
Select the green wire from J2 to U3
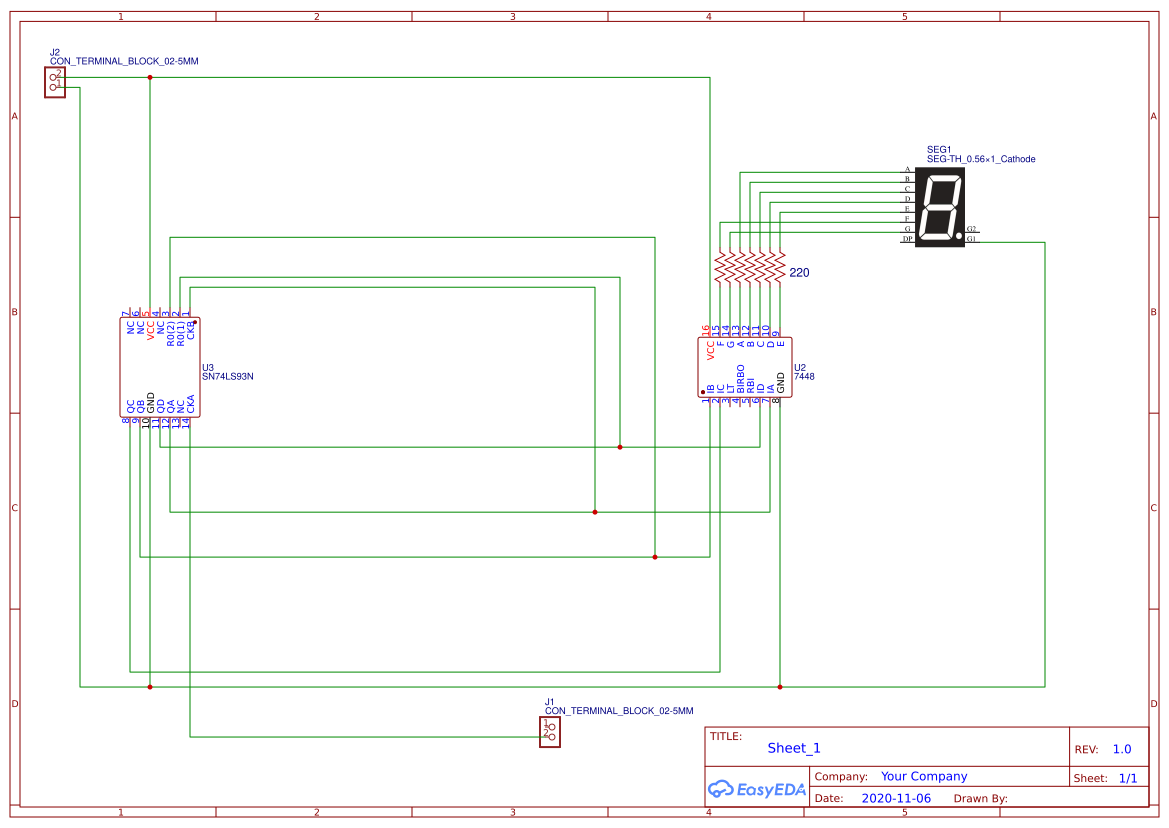coord(150,200)
